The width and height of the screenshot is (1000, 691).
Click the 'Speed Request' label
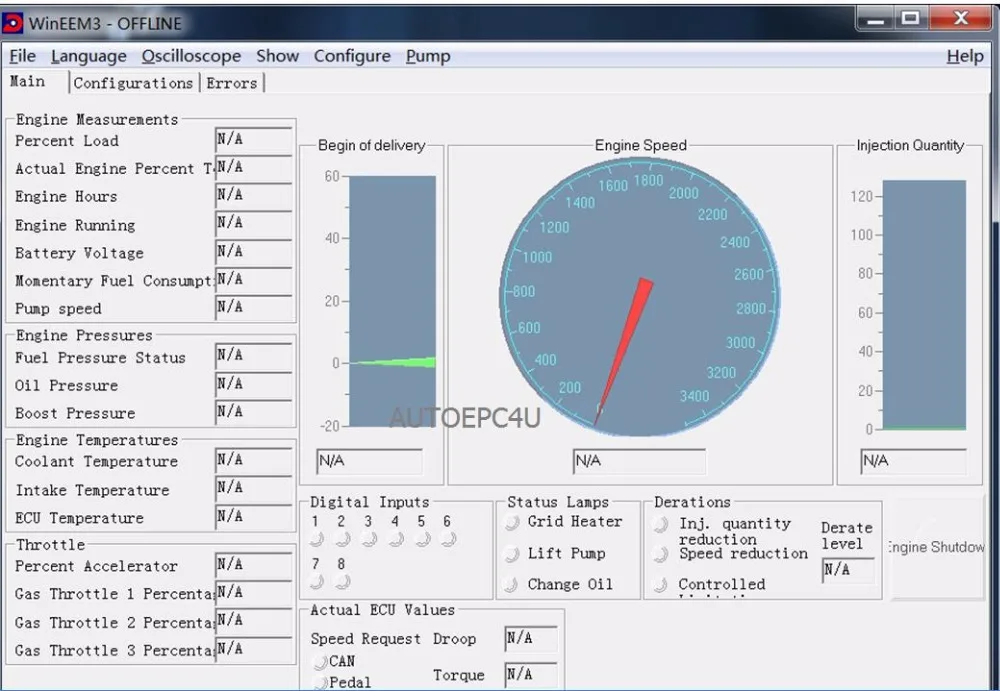365,639
